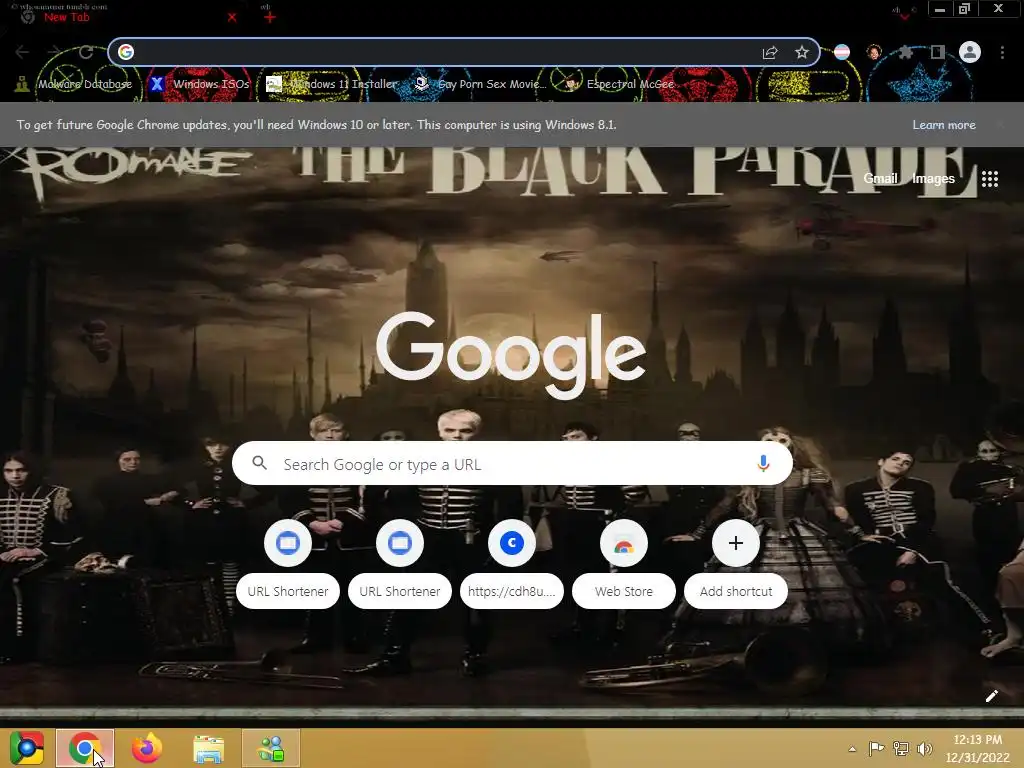The width and height of the screenshot is (1024, 768).
Task: Go back to previous page
Action: pos(22,52)
